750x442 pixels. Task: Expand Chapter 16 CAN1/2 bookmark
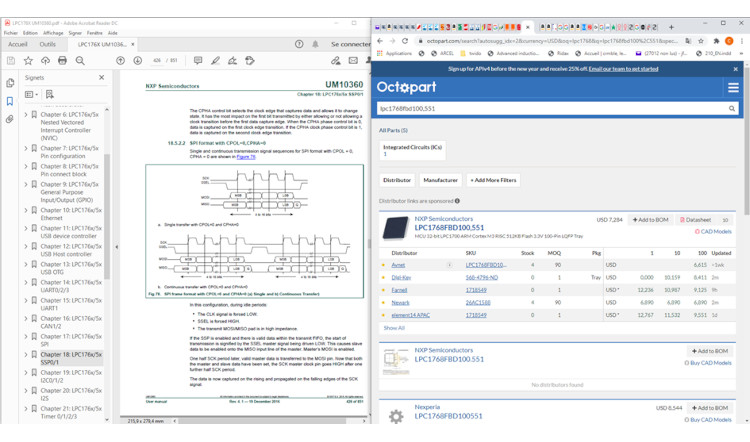click(x=26, y=318)
